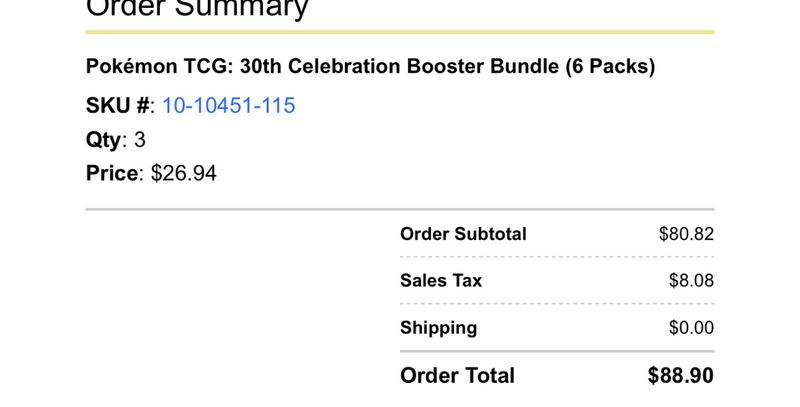Click the Price label
The image size is (800, 407).
click(112, 173)
